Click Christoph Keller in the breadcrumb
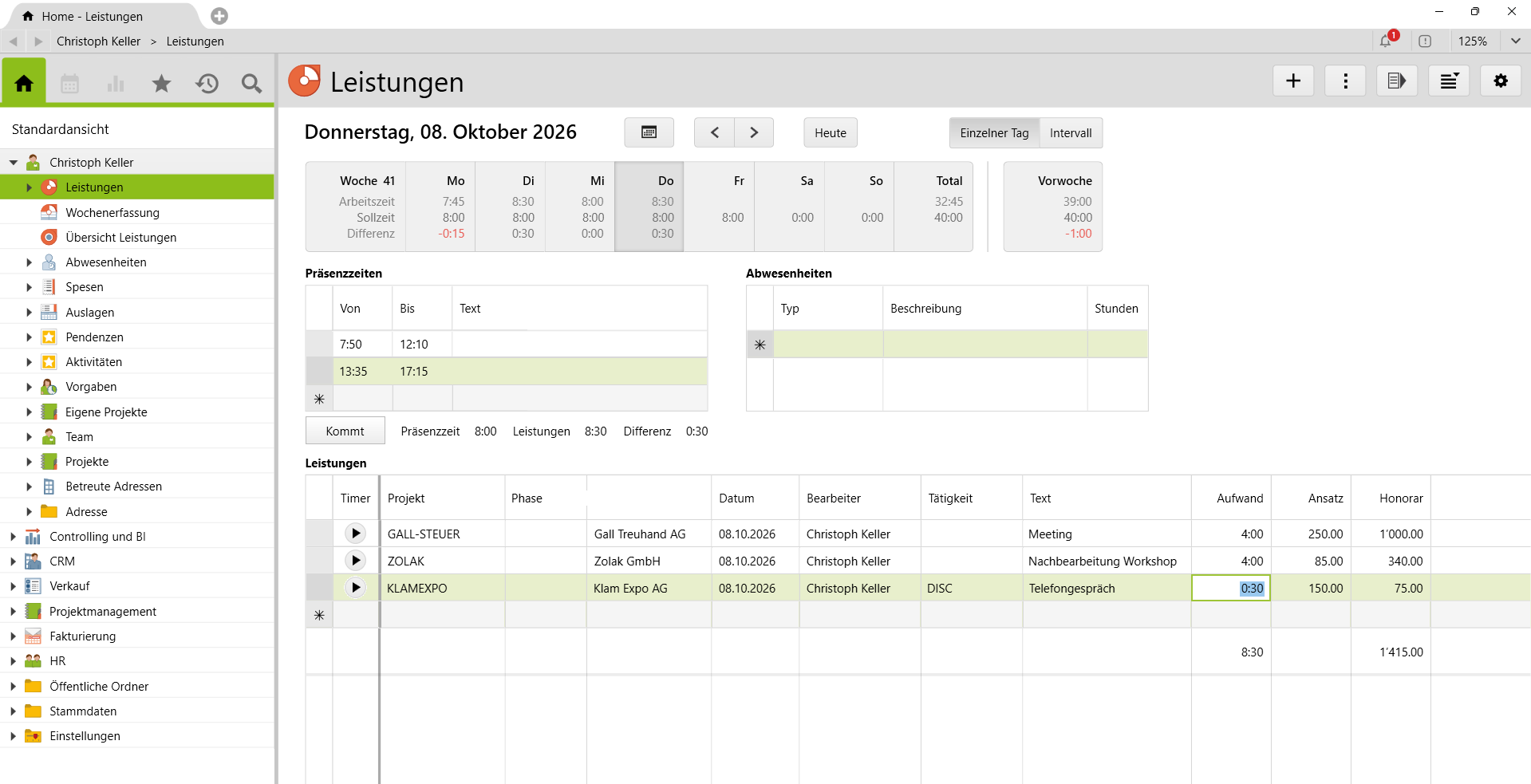 pos(98,41)
